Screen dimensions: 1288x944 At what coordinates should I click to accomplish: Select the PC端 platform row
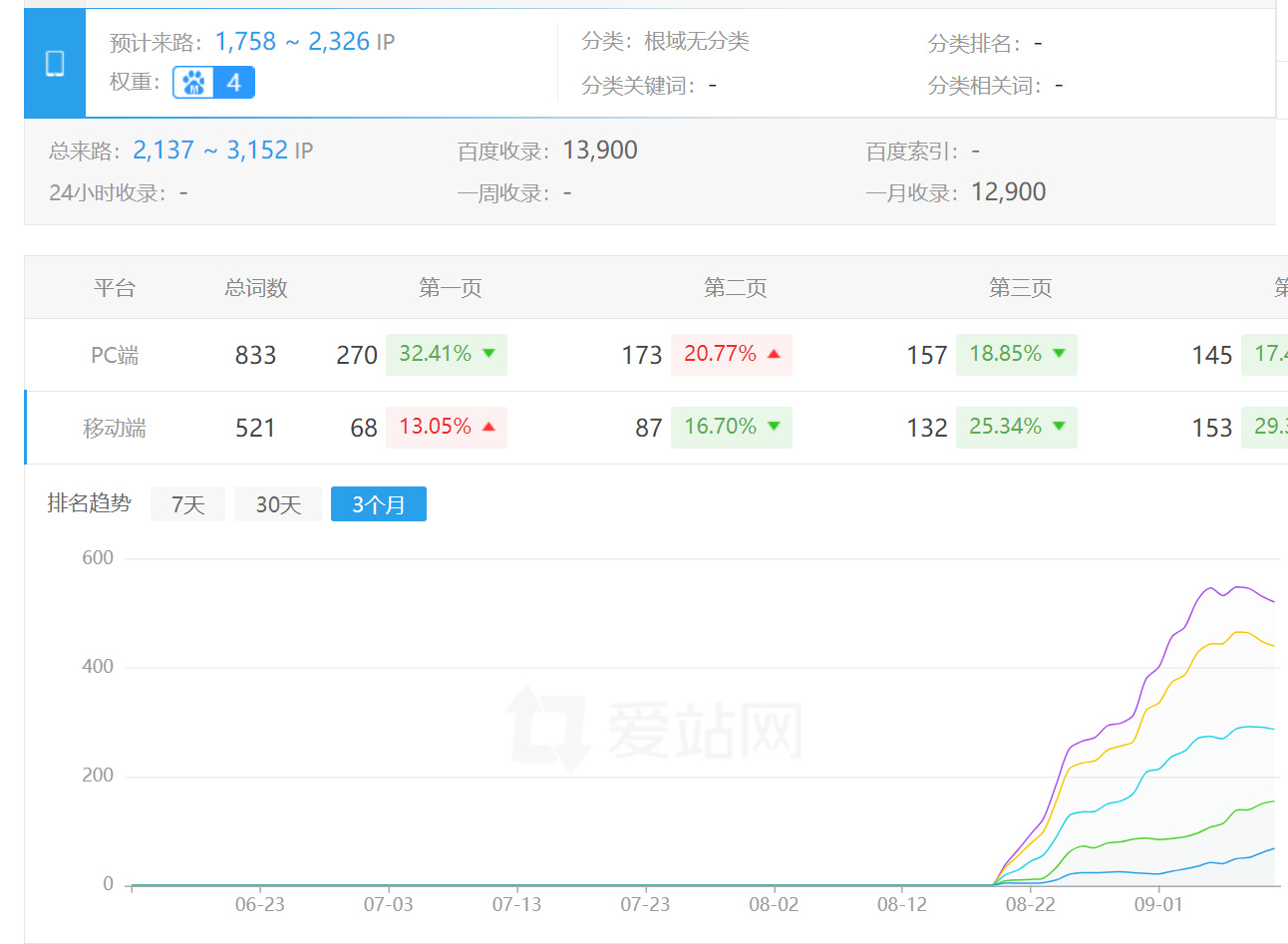point(115,355)
